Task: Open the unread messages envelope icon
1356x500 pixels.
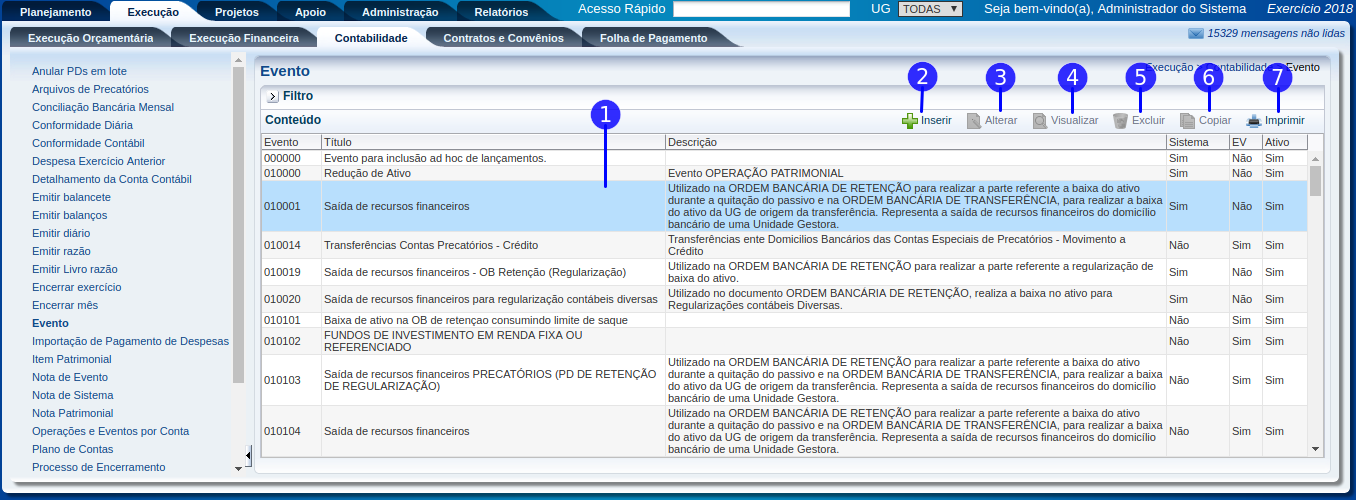Action: (1195, 33)
